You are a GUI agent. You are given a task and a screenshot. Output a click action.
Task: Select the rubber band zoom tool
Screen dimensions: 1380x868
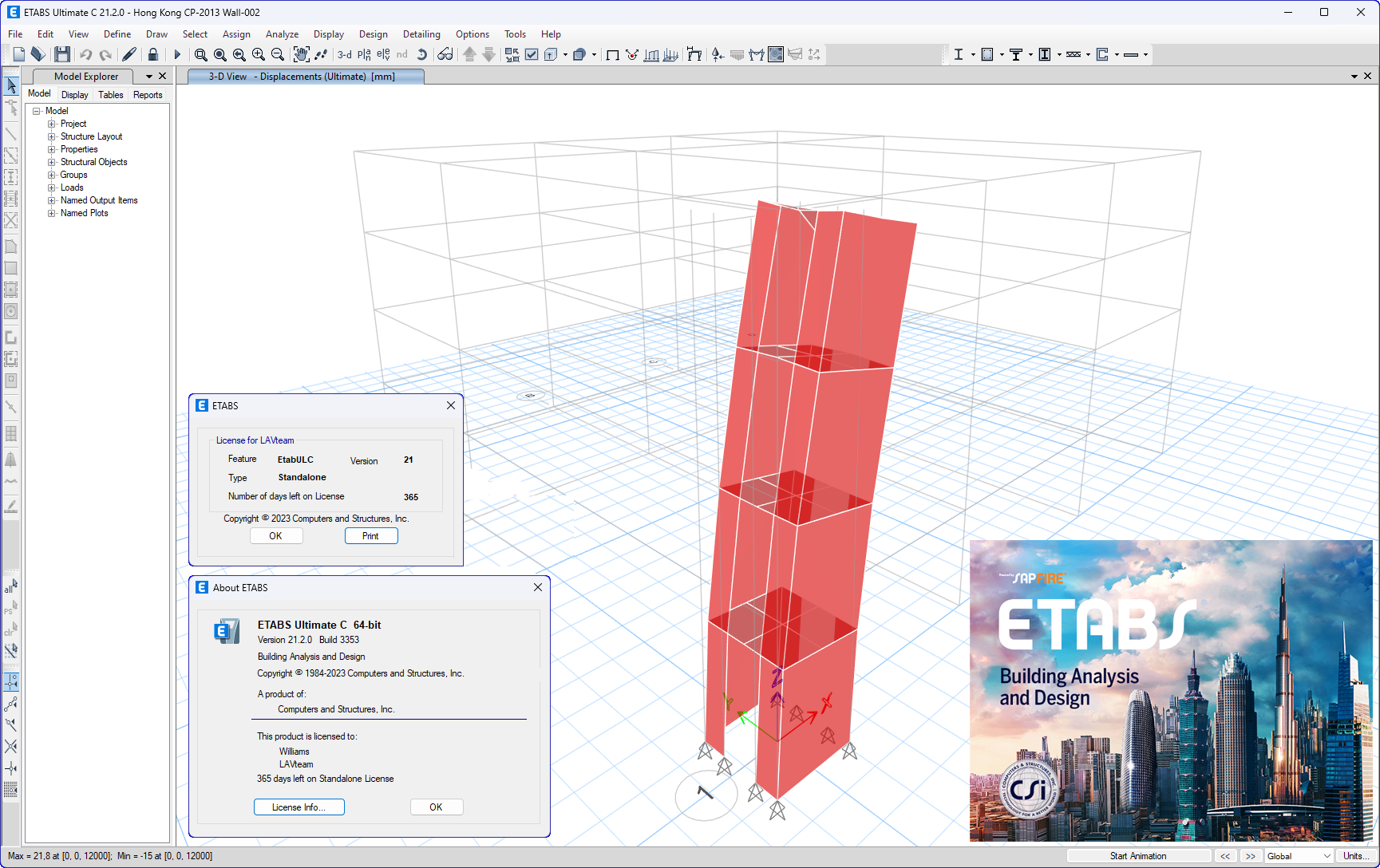click(x=201, y=54)
